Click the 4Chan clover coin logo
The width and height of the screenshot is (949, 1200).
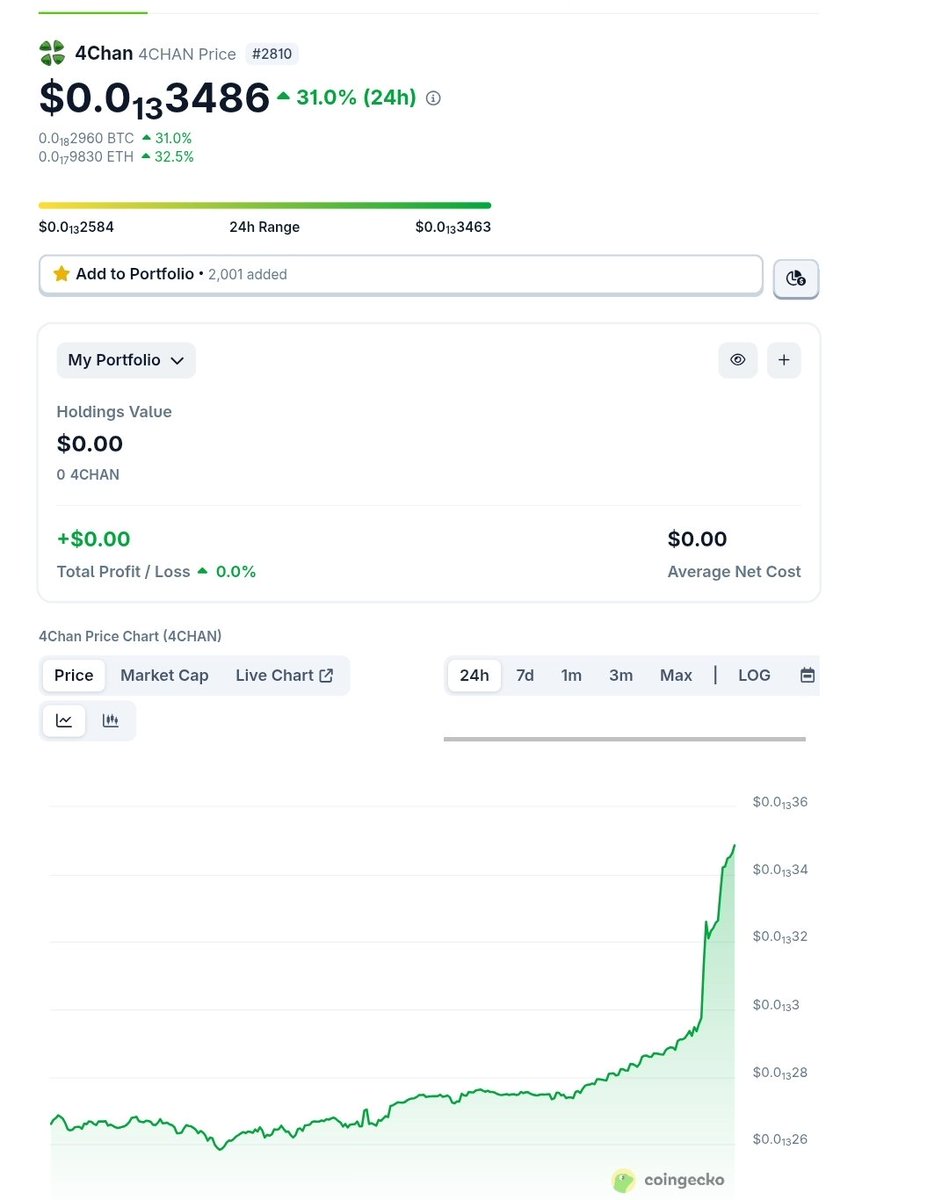point(52,53)
